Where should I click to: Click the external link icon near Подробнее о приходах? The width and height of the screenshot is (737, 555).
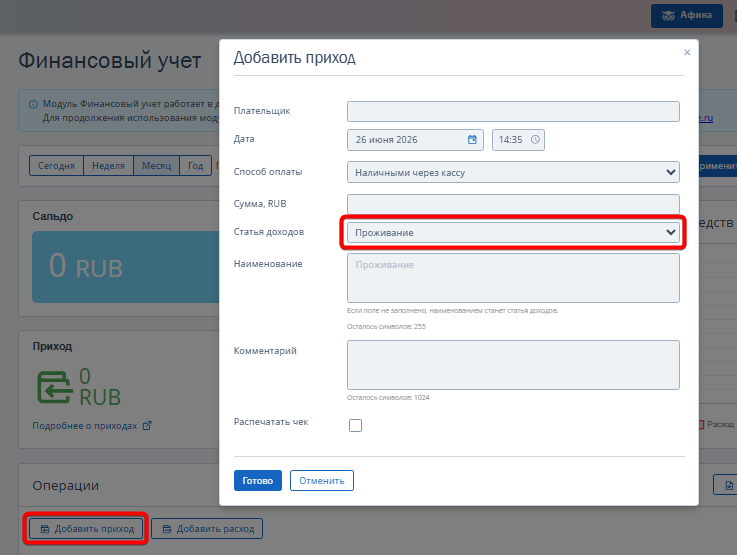click(147, 425)
